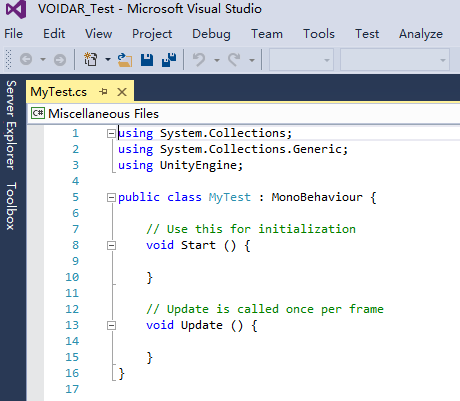Click the Save floppy disk icon
The width and height of the screenshot is (460, 401).
click(x=147, y=60)
